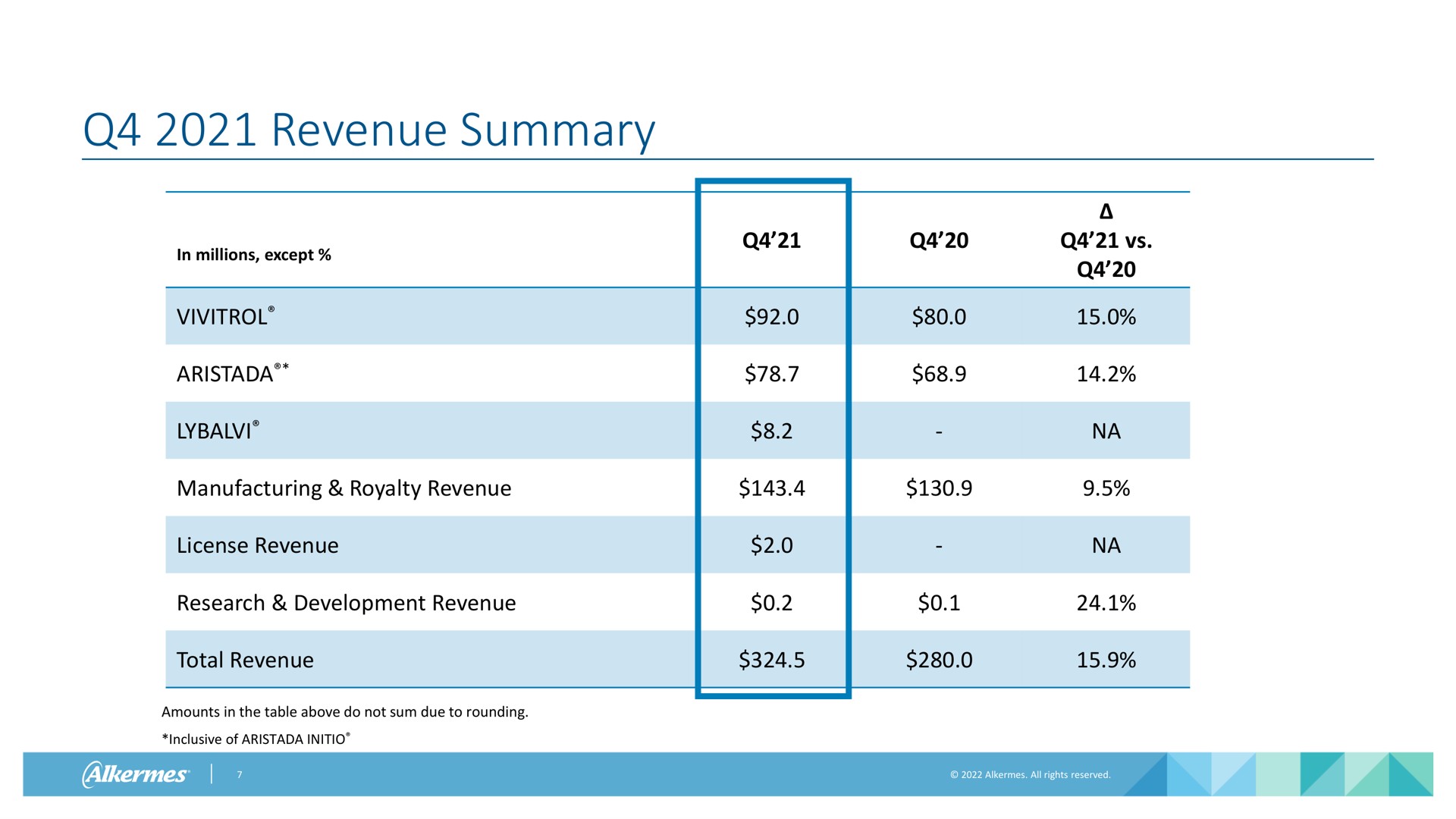Select R&D revenue value $0.1

(939, 603)
